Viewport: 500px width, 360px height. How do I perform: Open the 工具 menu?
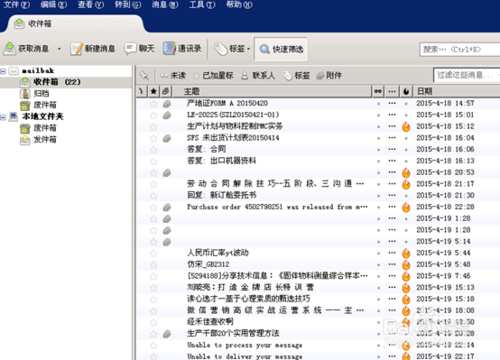tap(202, 5)
